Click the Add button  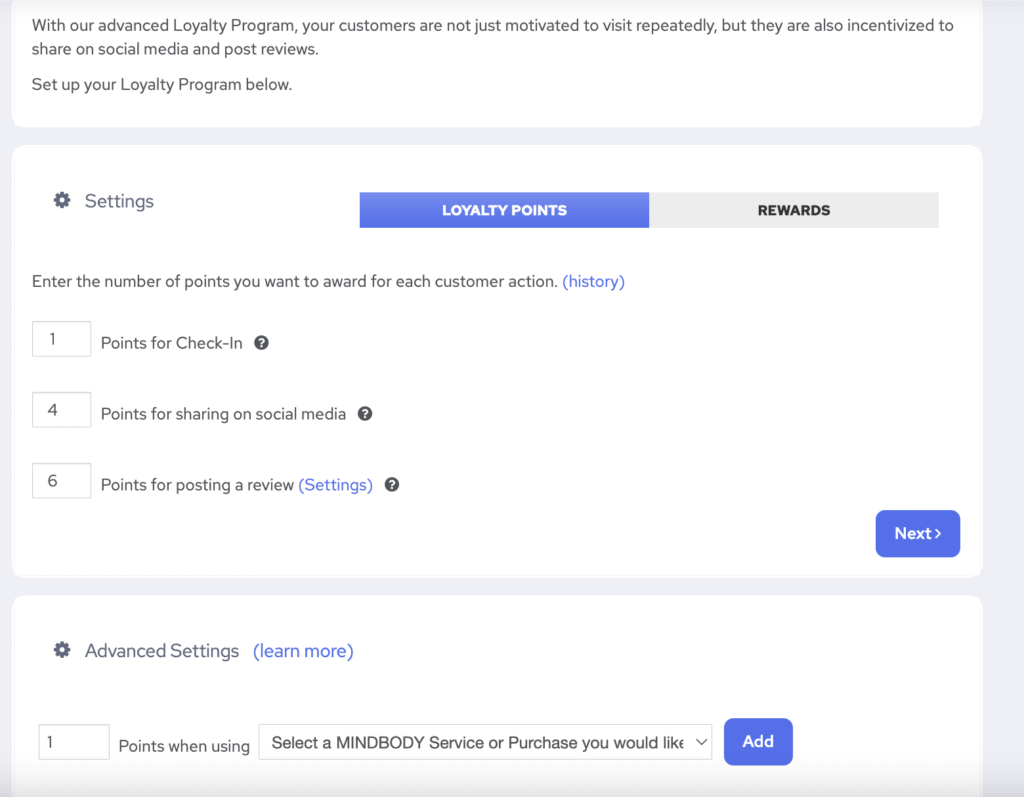[758, 742]
